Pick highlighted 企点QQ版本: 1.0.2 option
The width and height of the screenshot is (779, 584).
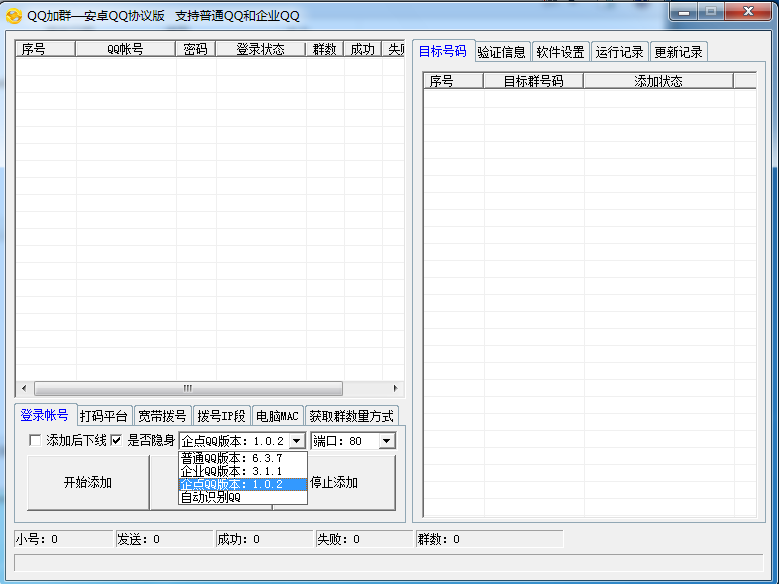point(242,484)
